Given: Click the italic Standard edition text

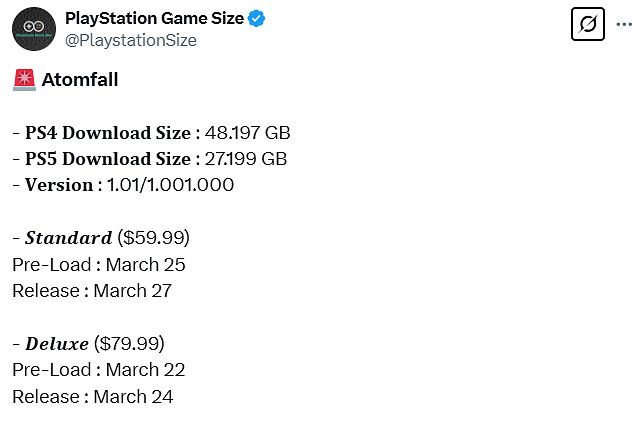Looking at the screenshot, I should (x=68, y=238).
